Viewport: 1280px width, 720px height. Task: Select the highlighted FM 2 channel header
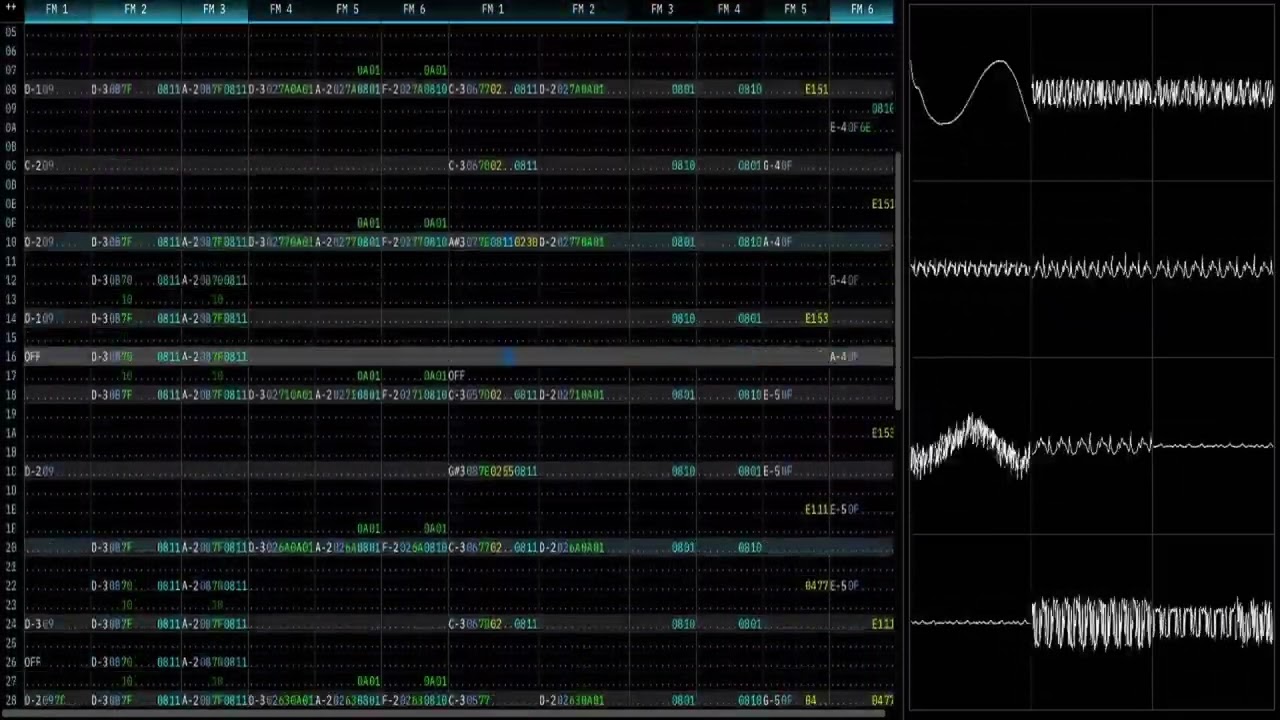click(136, 9)
